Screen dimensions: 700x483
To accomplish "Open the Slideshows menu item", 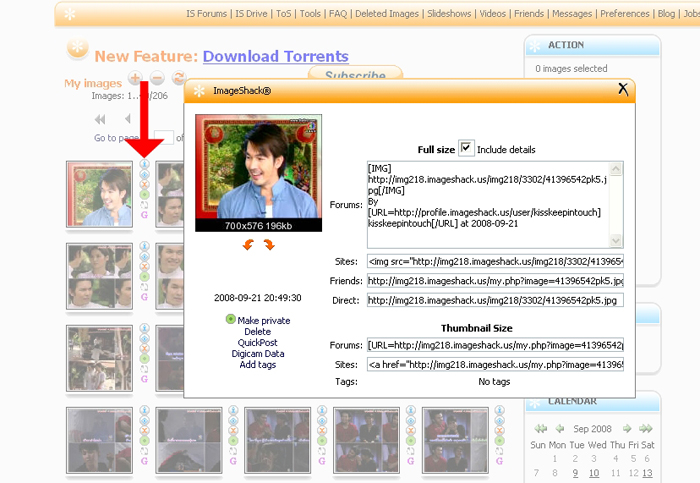I will [449, 14].
